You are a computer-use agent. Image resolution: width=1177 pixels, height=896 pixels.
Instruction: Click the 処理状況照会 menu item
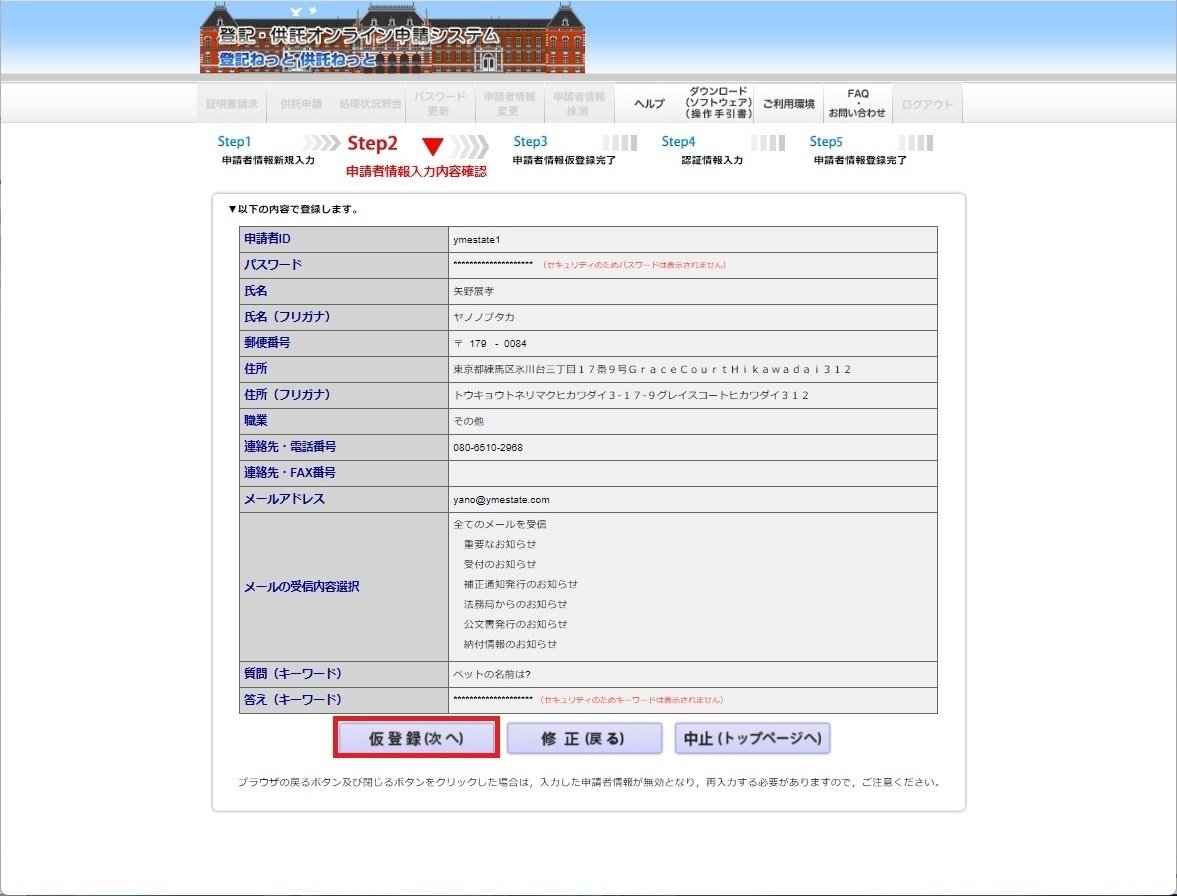pos(370,104)
